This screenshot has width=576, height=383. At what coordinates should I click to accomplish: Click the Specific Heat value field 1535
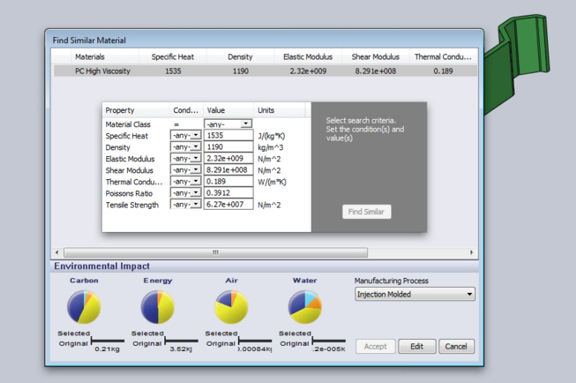[228, 135]
